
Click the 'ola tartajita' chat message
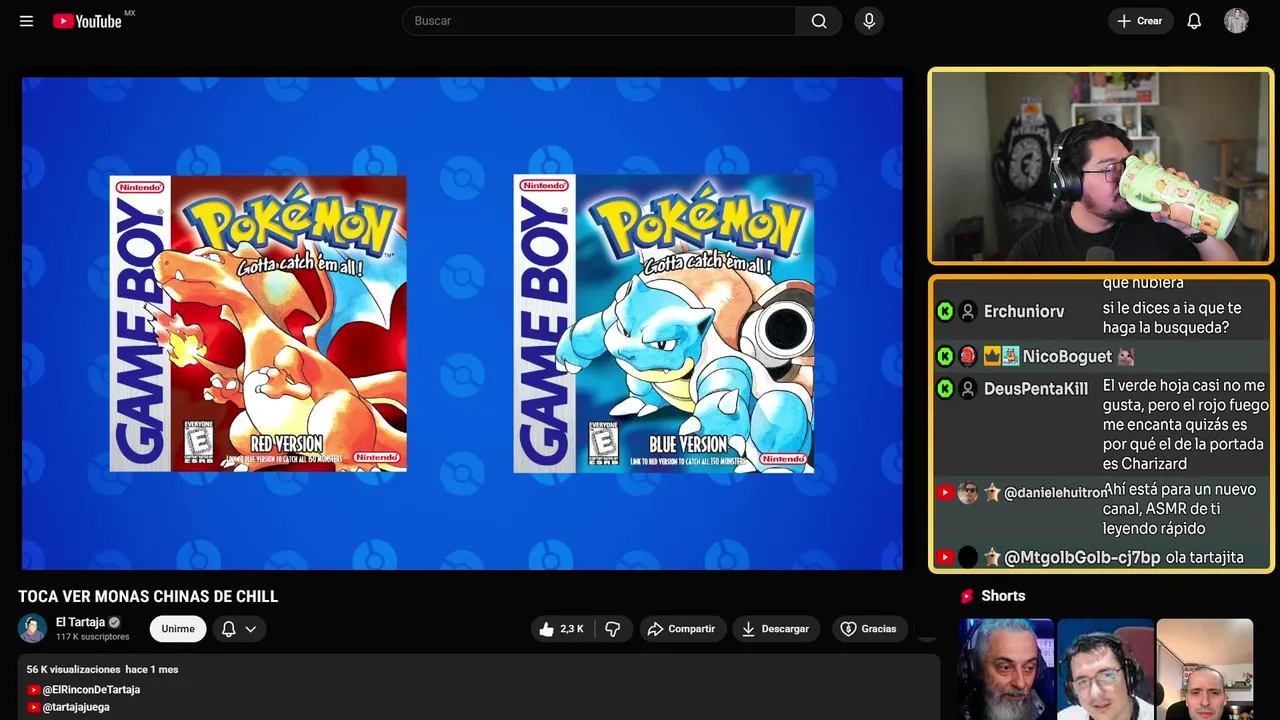point(1205,557)
